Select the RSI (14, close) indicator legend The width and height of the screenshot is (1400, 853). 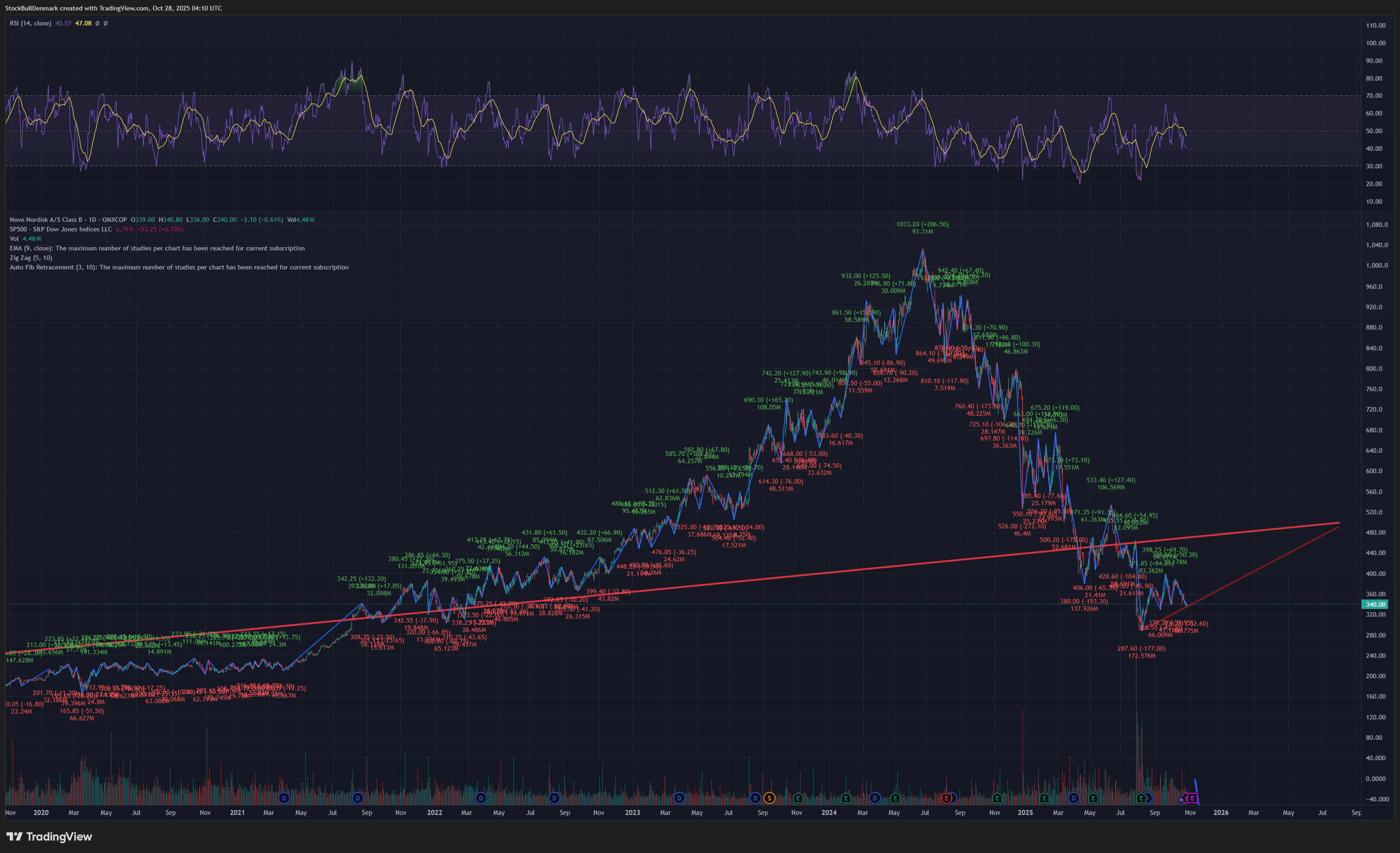31,23
